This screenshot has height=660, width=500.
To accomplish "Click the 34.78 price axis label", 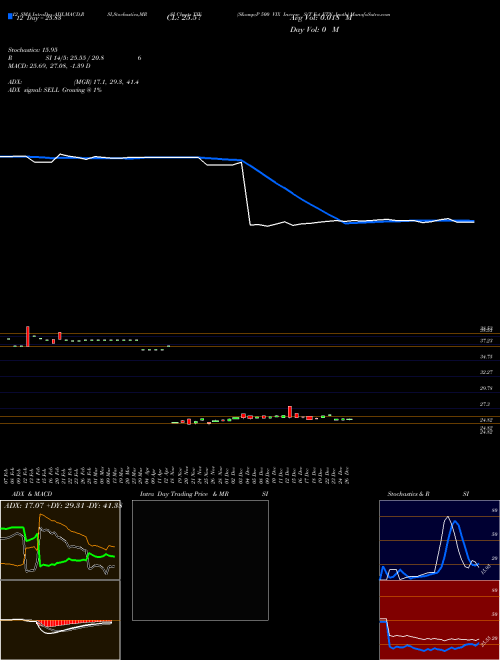I will coord(487,357).
